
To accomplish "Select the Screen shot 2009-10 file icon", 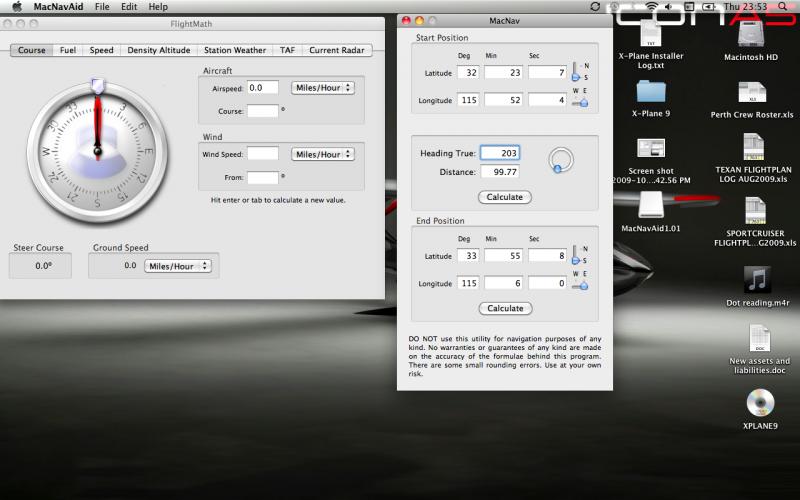I will (x=651, y=149).
